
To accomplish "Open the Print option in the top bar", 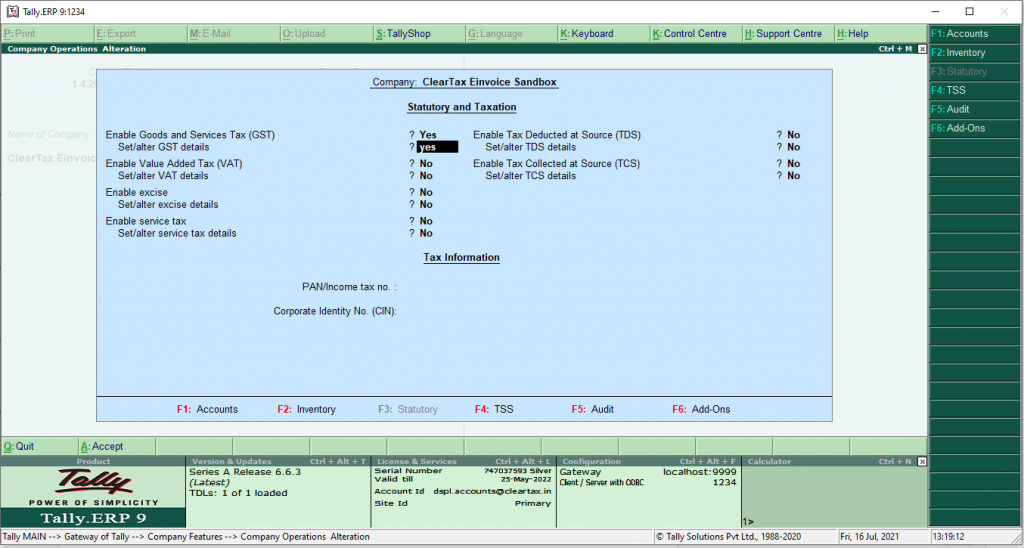I will (46, 33).
